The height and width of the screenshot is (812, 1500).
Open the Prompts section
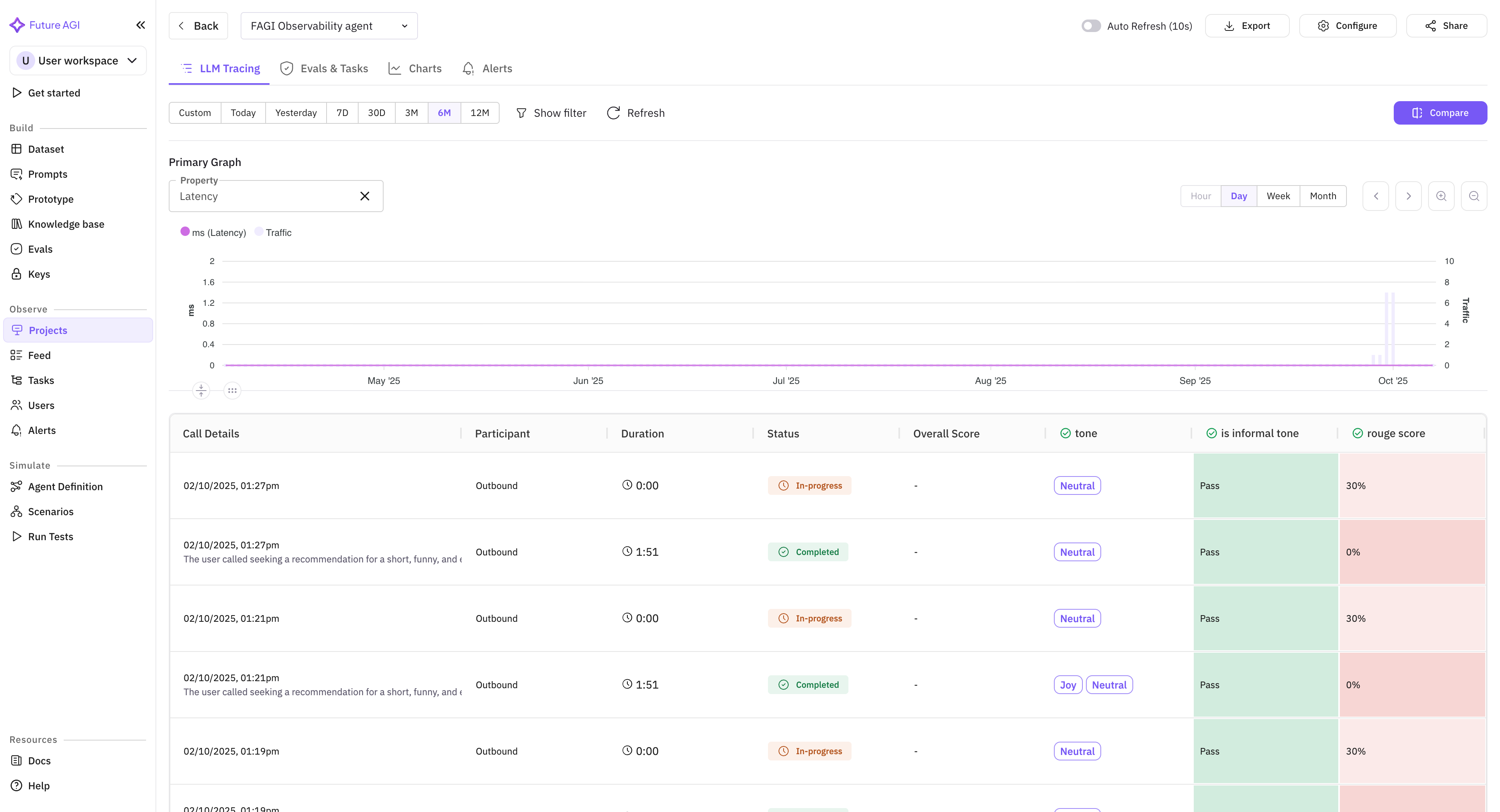47,173
